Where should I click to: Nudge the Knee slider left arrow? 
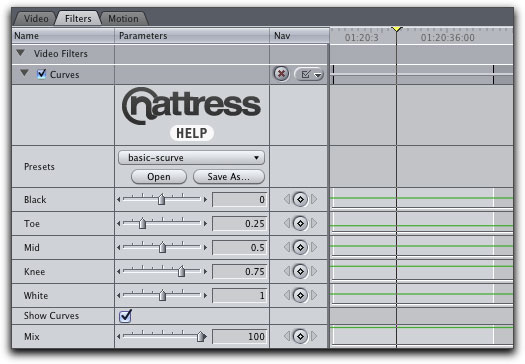pos(119,271)
